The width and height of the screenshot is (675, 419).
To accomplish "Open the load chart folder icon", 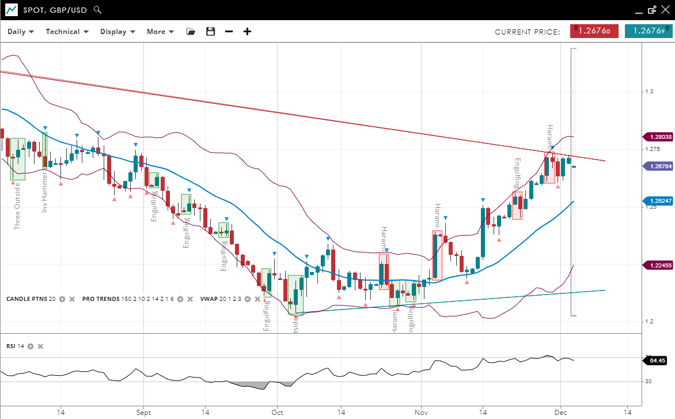I will (x=191, y=32).
